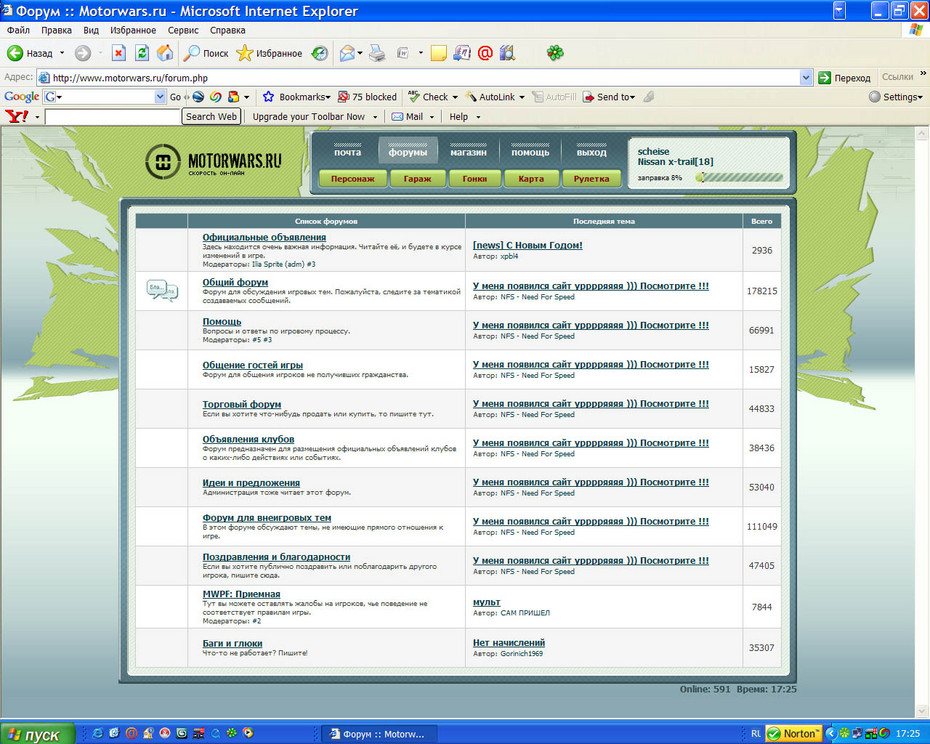Click the Гонки button
The height and width of the screenshot is (744, 930).
pos(474,179)
